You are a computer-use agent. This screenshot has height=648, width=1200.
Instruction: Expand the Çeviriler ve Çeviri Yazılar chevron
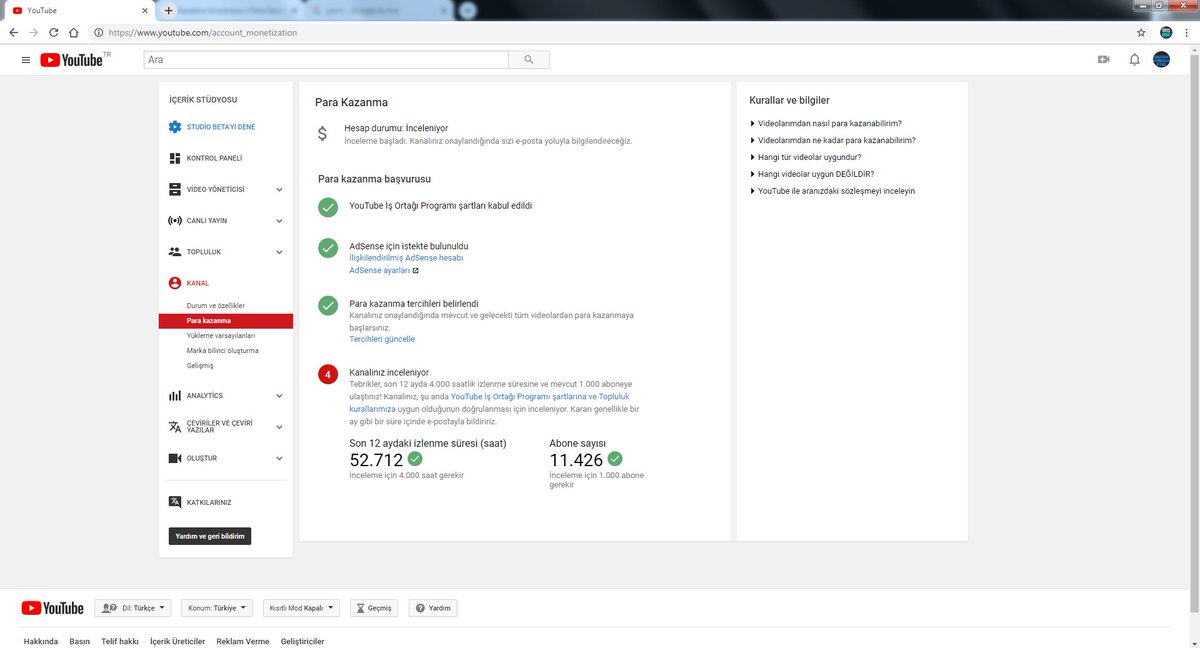click(x=279, y=427)
